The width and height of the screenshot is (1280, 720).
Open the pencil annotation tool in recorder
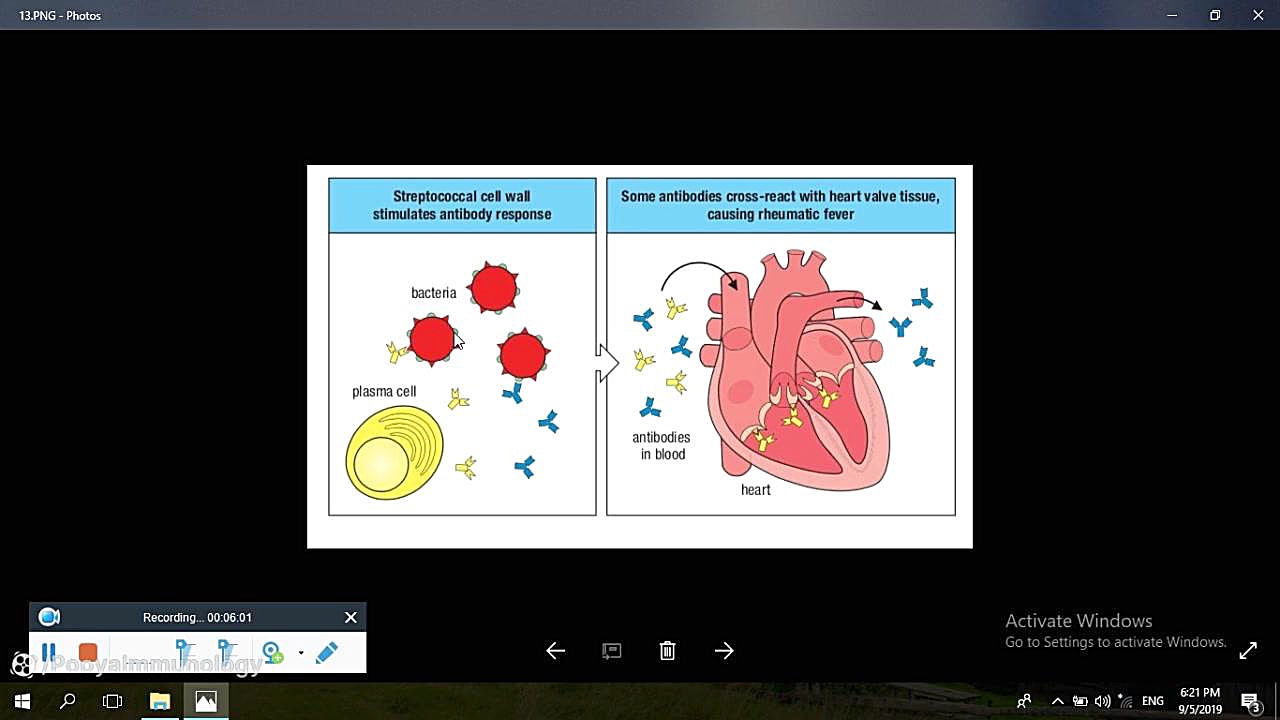326,653
